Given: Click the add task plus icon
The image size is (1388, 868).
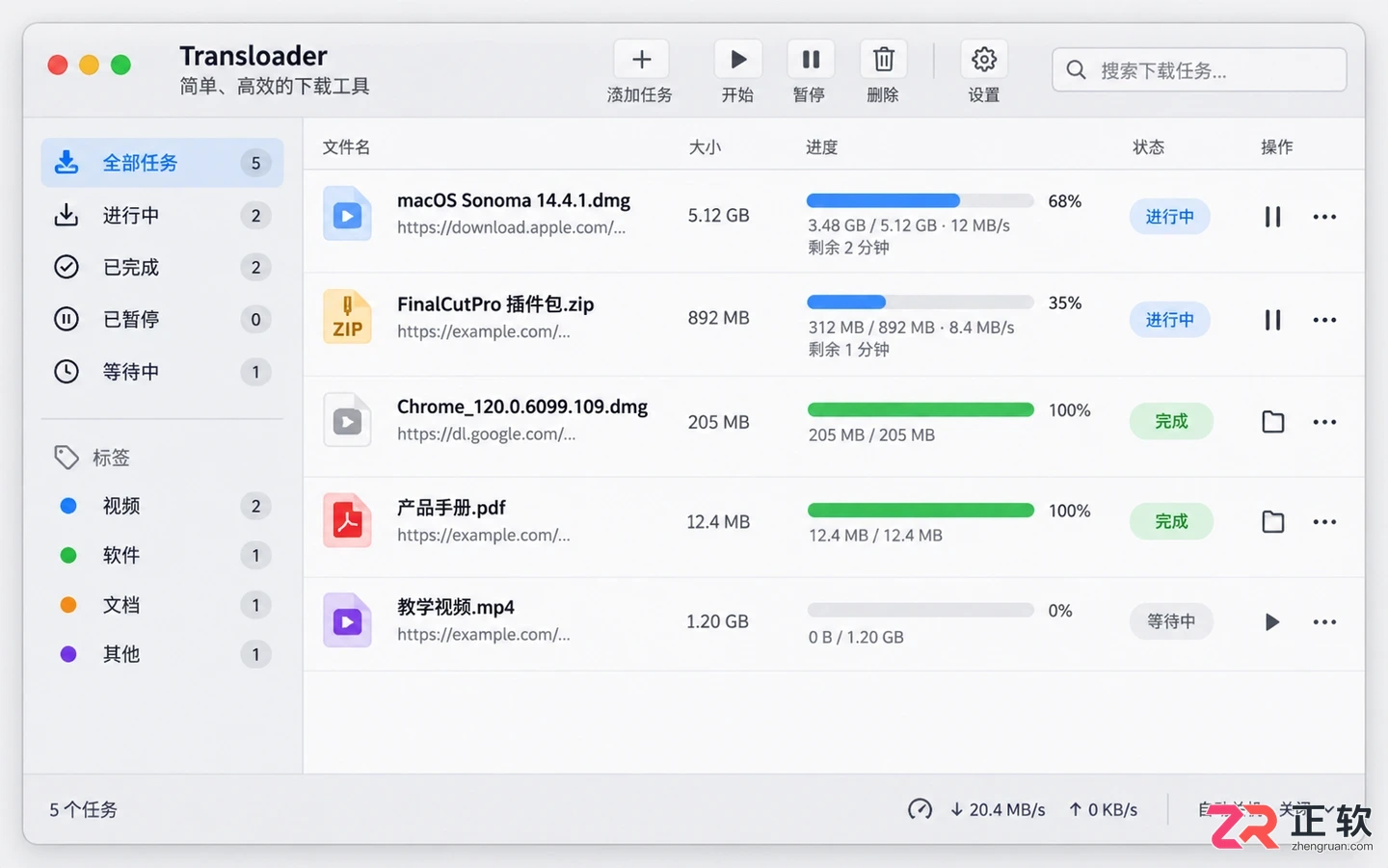Looking at the screenshot, I should click(x=641, y=60).
